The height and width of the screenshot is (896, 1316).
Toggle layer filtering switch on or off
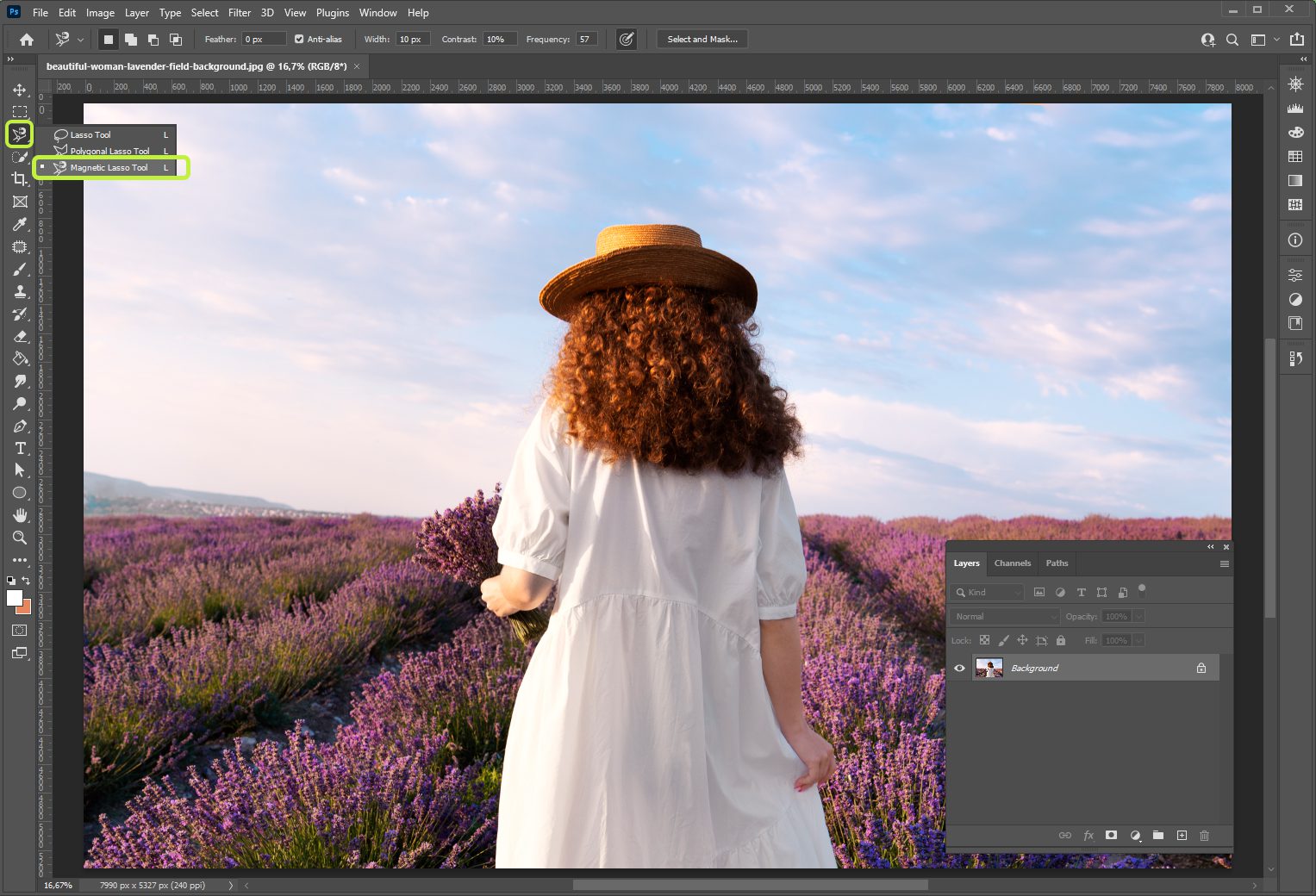tap(1142, 590)
